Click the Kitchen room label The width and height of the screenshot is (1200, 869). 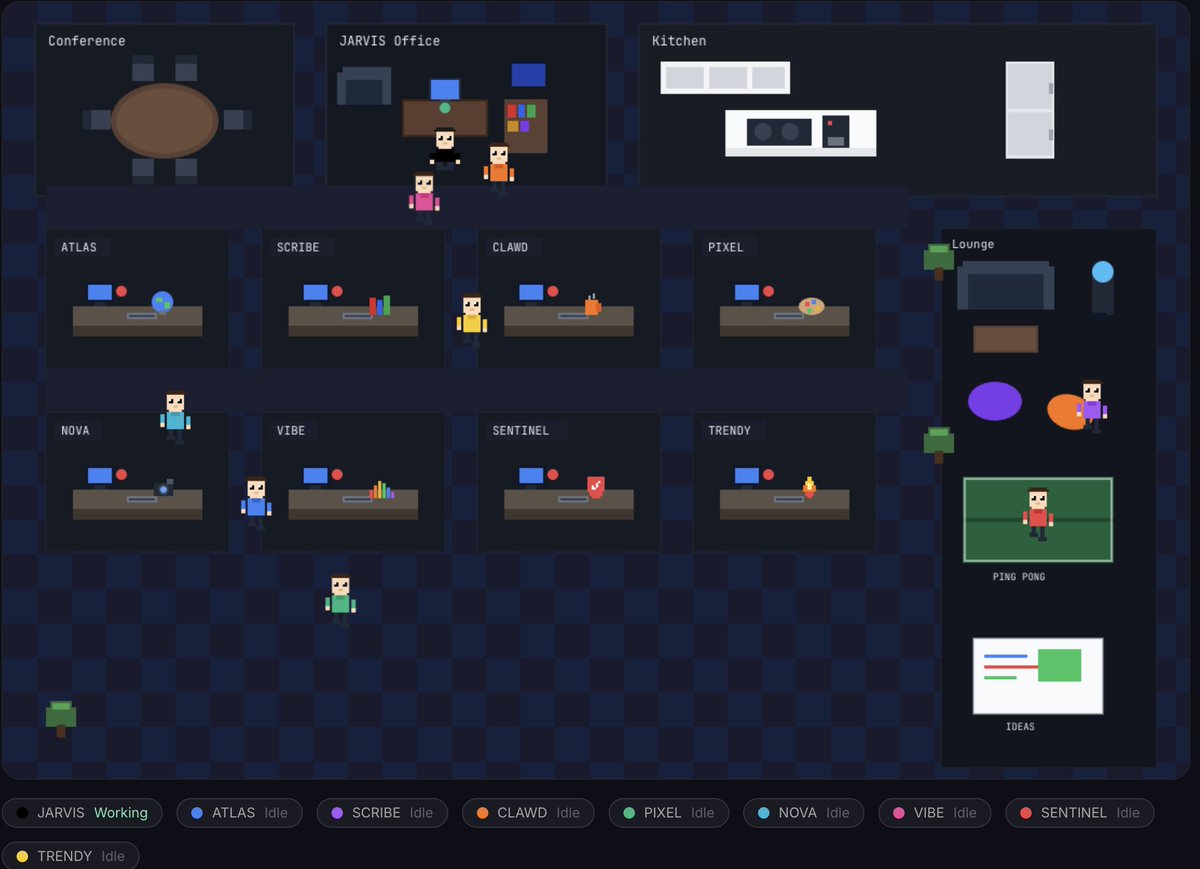[x=679, y=41]
